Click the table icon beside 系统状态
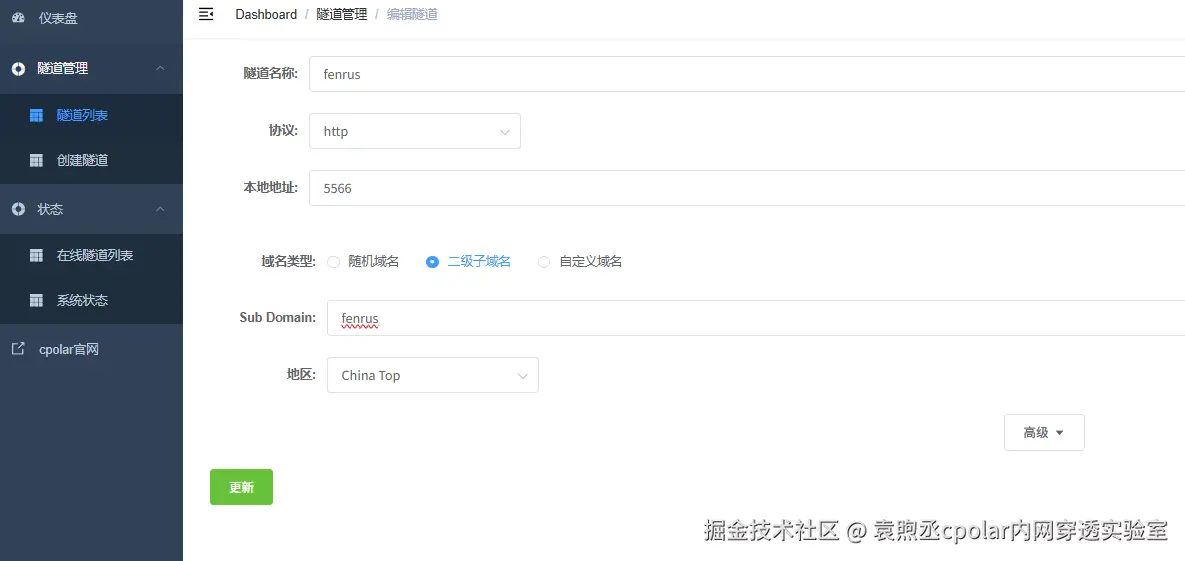This screenshot has width=1185, height=561. (36, 300)
